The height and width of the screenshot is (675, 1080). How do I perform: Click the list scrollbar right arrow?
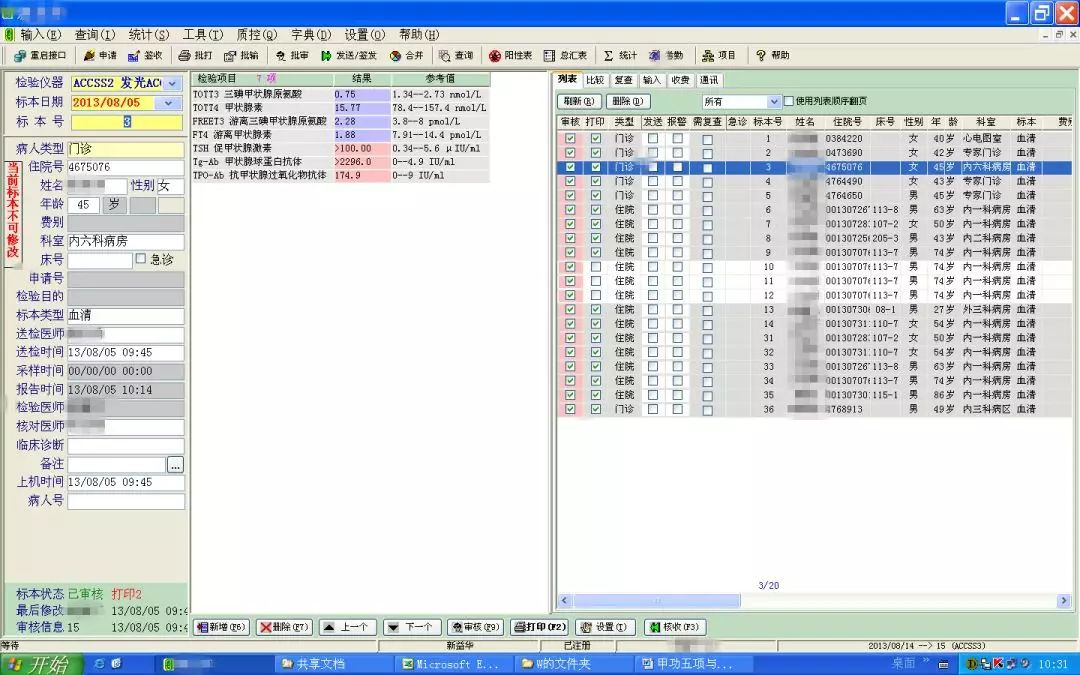1064,601
